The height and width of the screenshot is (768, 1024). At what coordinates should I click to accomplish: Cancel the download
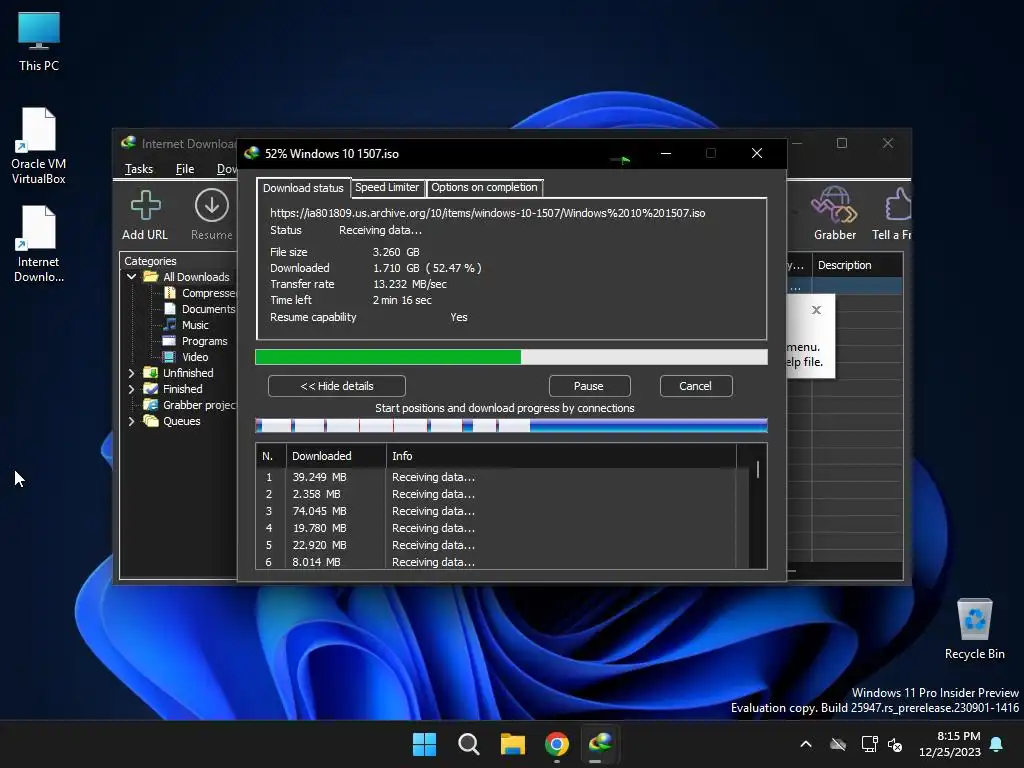(696, 386)
